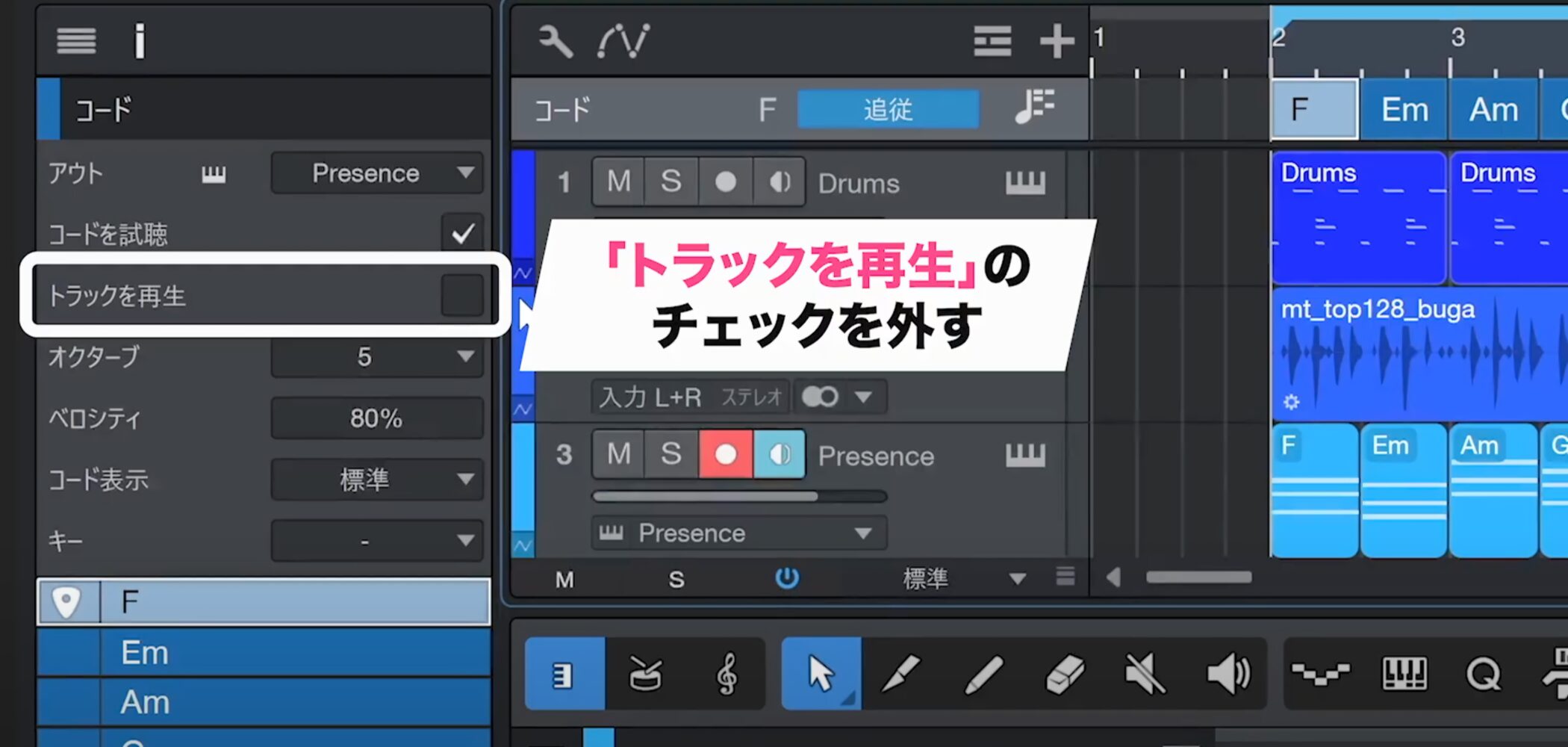
Task: Select the Eraser tool
Action: [1064, 674]
